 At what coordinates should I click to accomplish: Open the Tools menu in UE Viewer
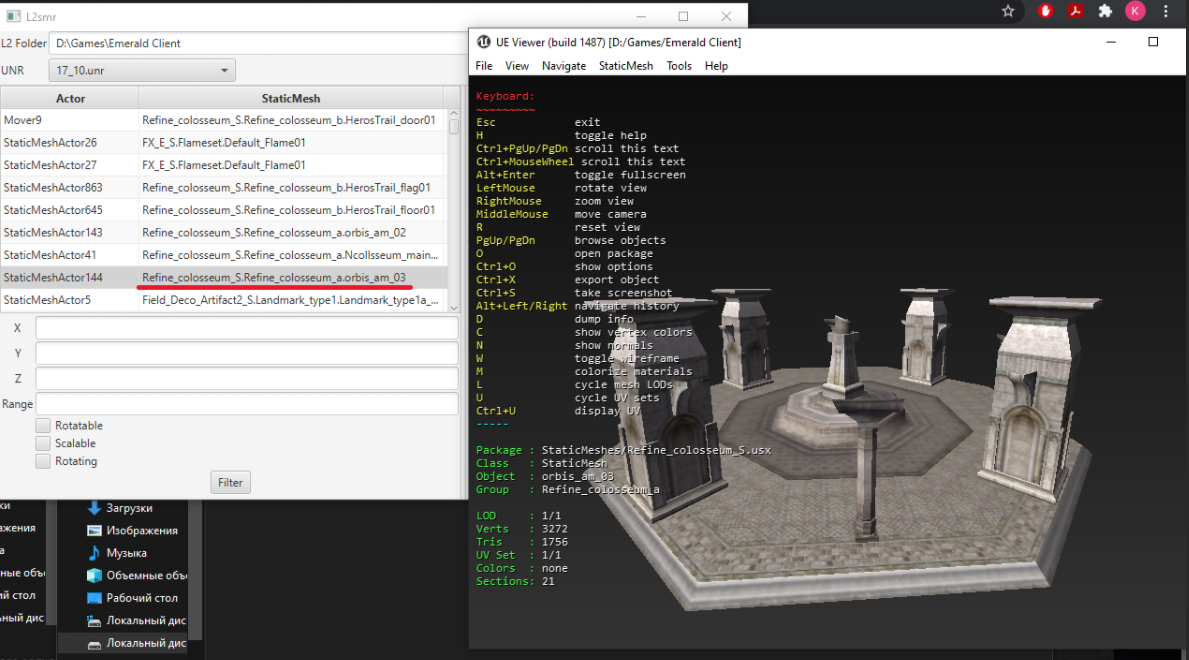pos(679,66)
